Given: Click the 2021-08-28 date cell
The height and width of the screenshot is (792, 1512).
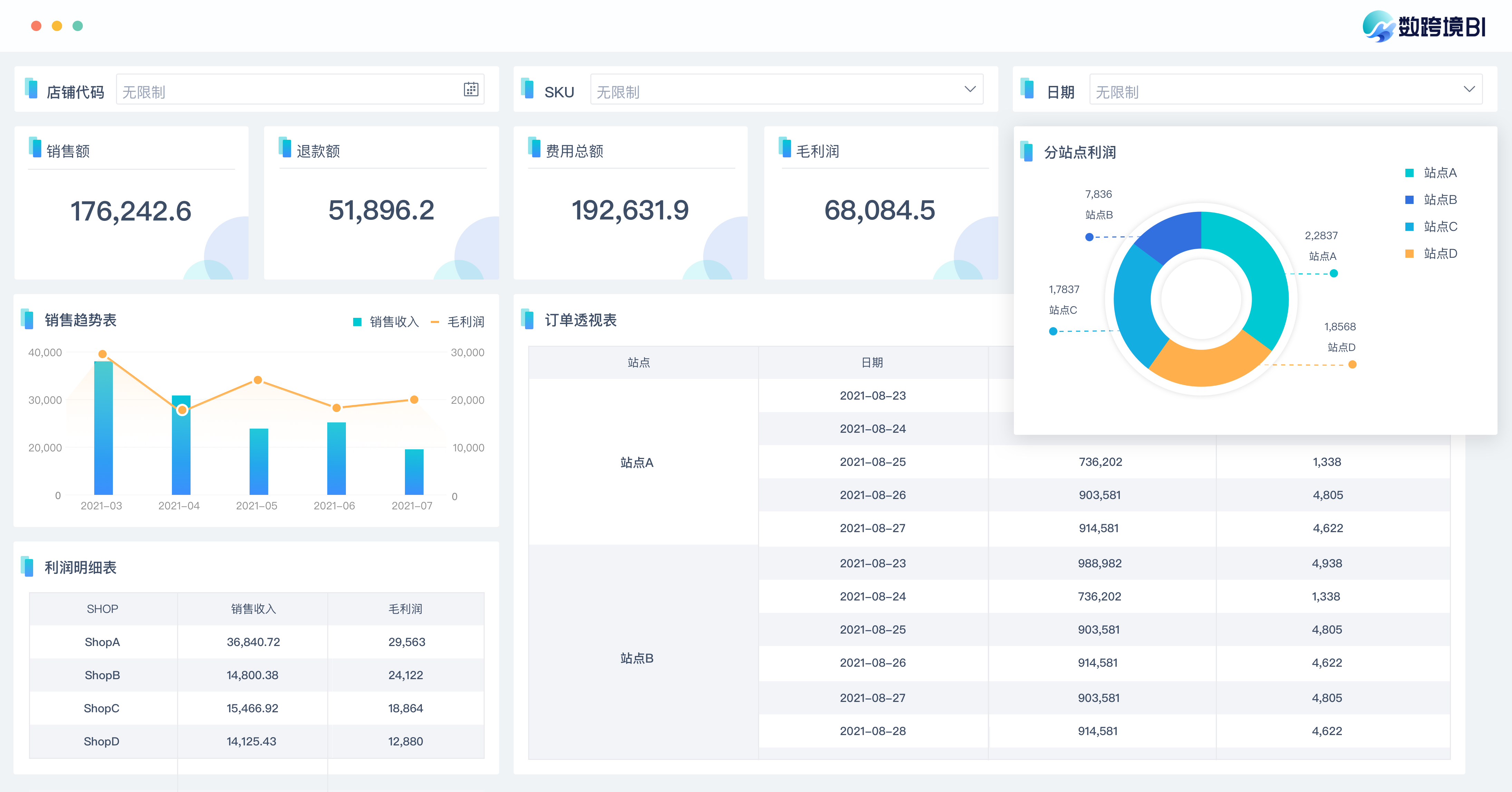Looking at the screenshot, I should [x=873, y=731].
